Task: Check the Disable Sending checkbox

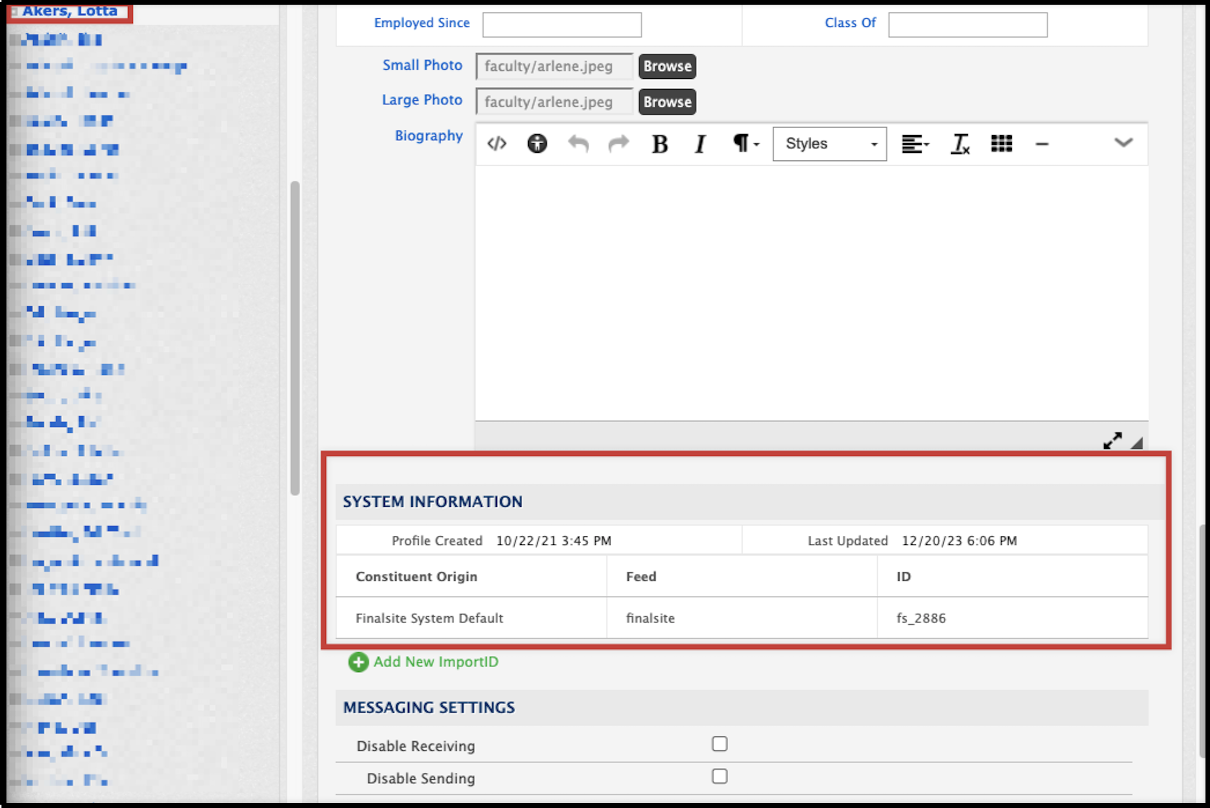Action: tap(719, 776)
